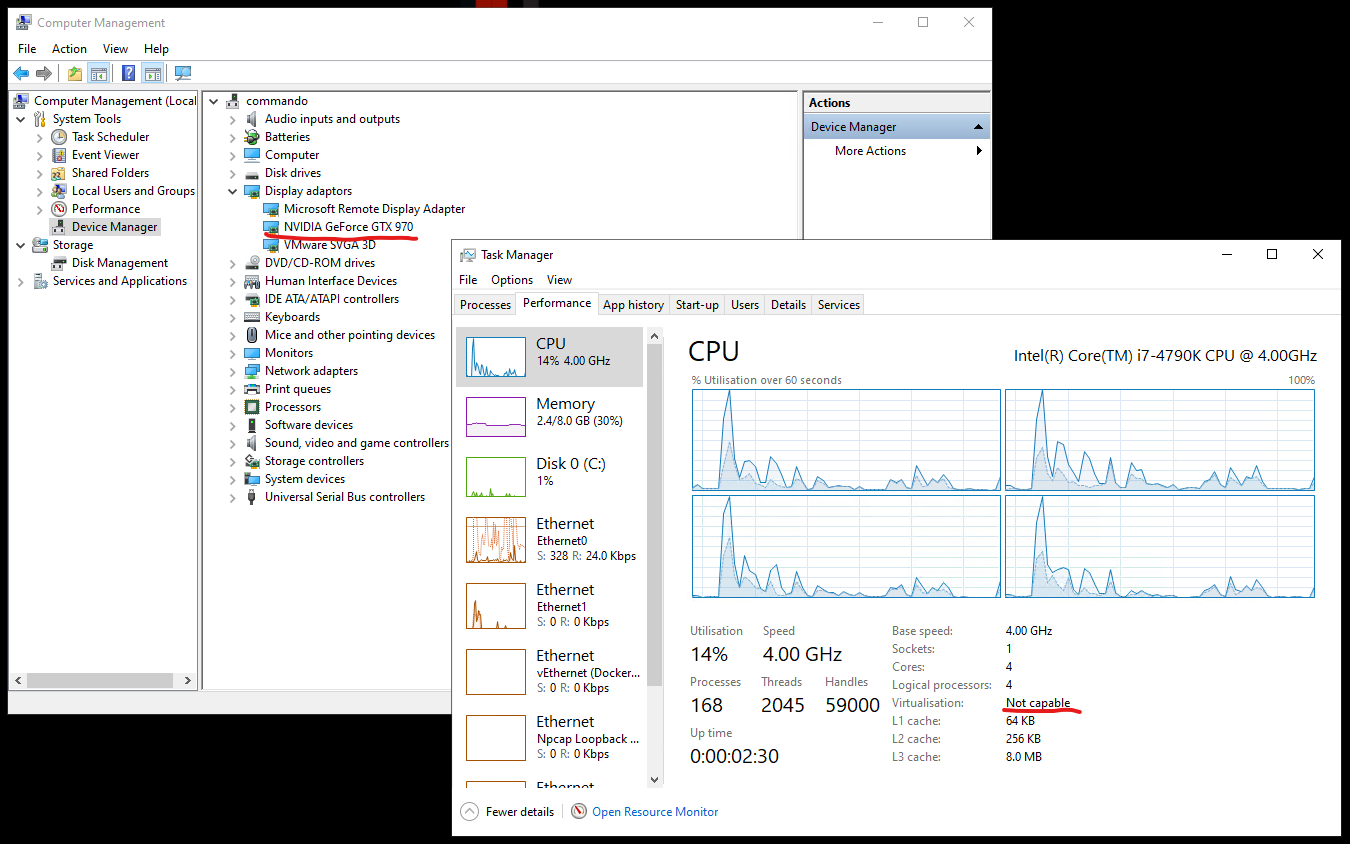Viewport: 1350px width, 844px height.
Task: Click the Sound, video and game controllers icon
Action: (x=252, y=443)
